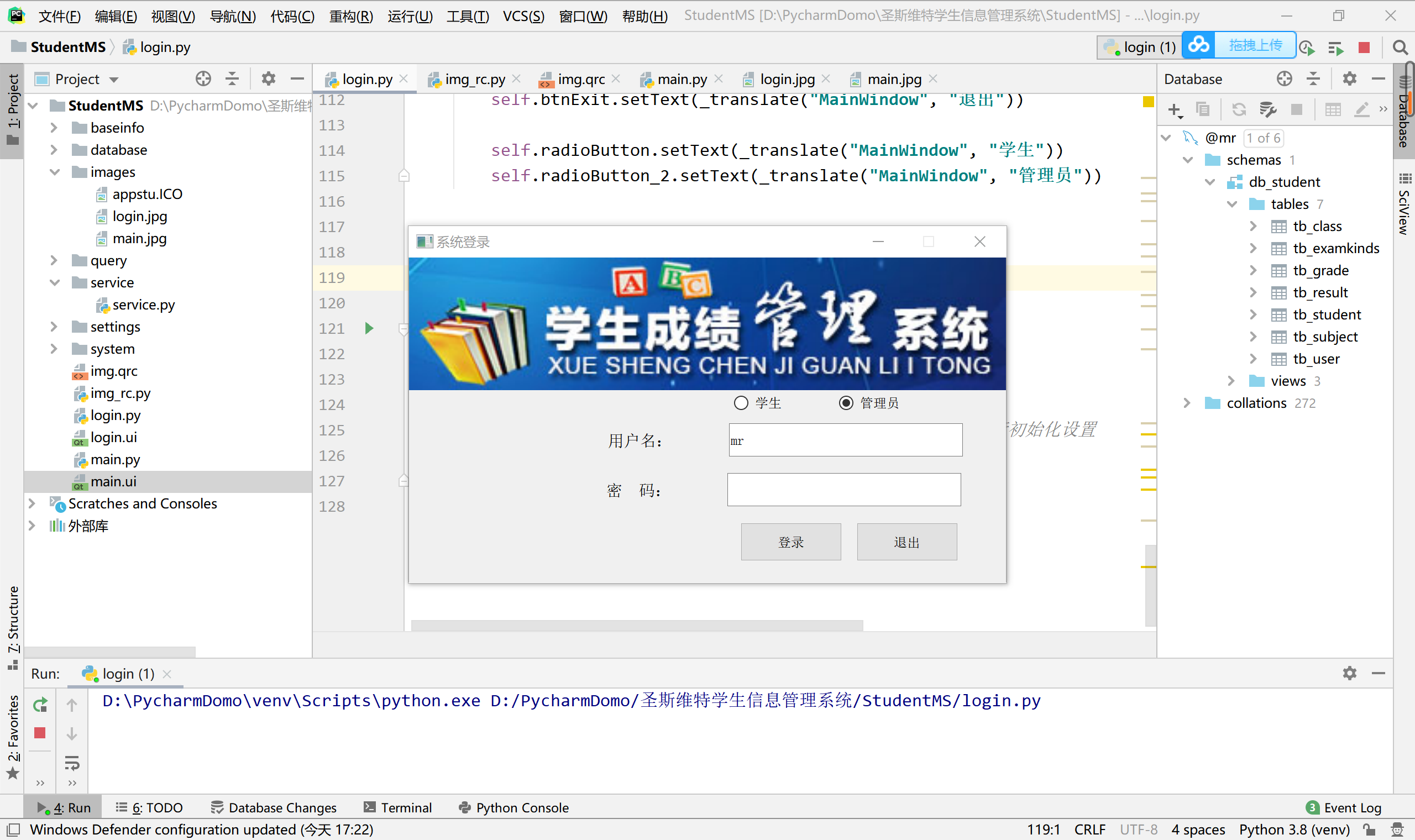Open the 文件(F) menu
The width and height of the screenshot is (1415, 840).
tap(60, 16)
